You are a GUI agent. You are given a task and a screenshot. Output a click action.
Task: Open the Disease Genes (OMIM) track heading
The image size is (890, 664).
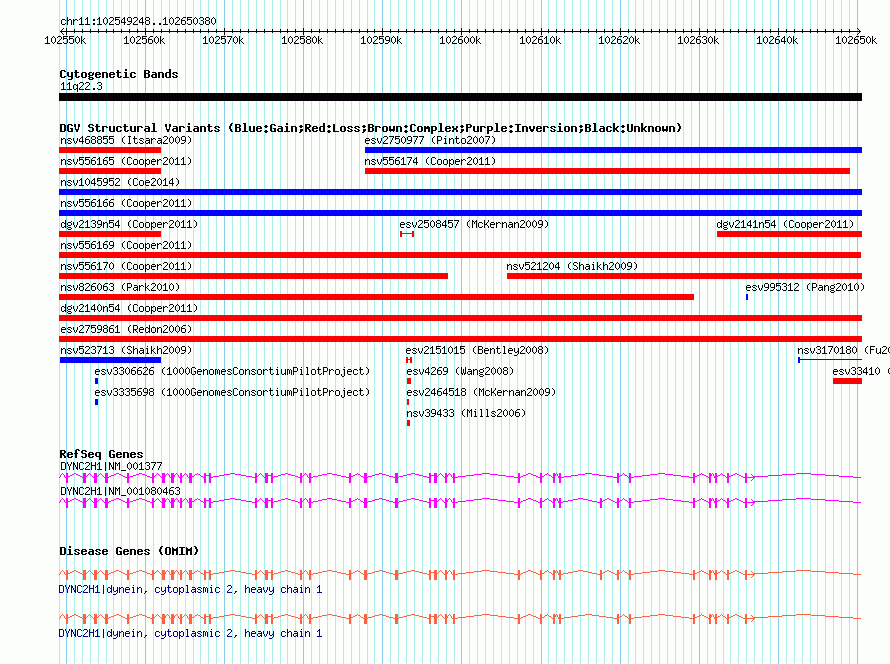(x=129, y=551)
